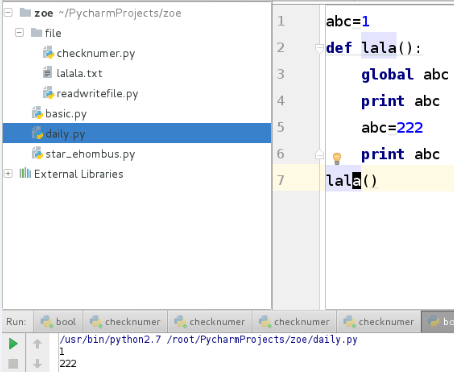Viewport: 454px width, 372px height.
Task: Click gutter line number 7
Action: [281, 180]
